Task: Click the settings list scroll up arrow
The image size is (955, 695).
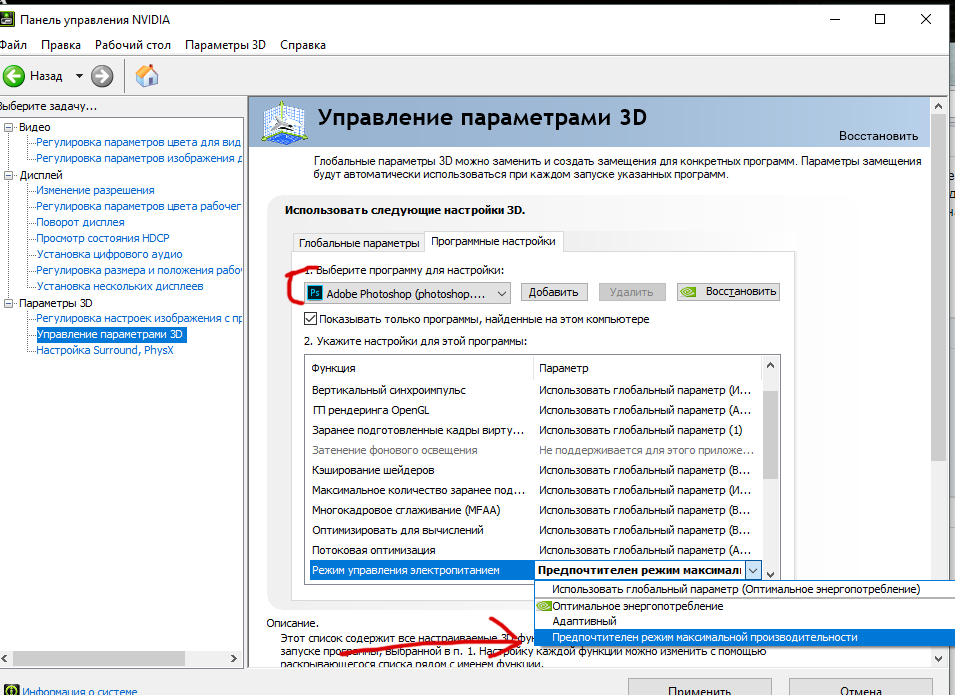Action: [x=770, y=365]
